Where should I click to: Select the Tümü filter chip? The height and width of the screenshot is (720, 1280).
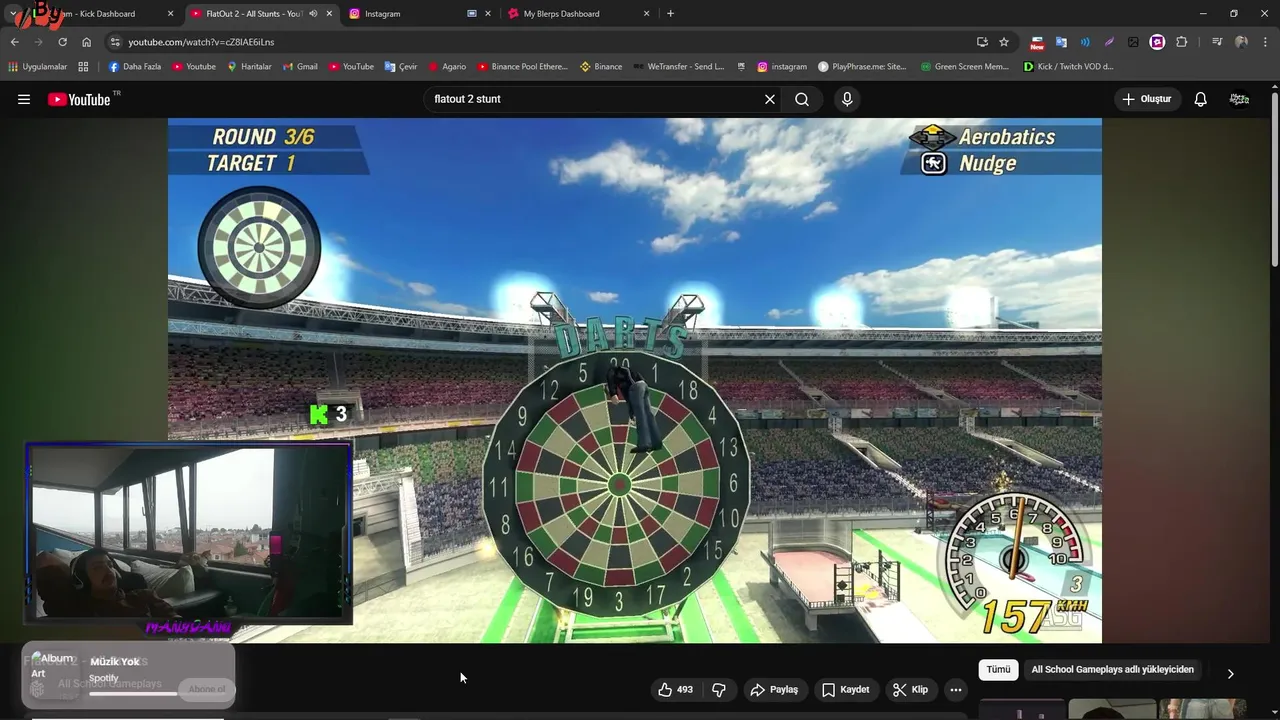coord(998,670)
